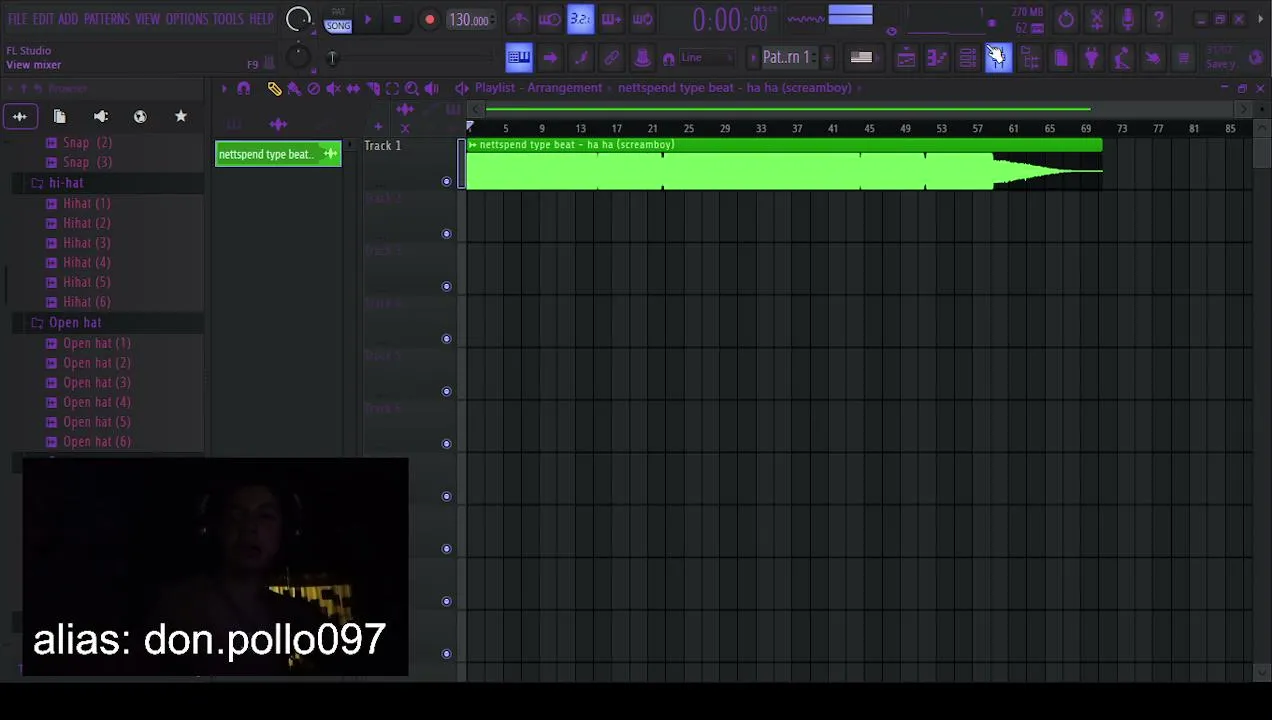Select nettspend type beat in clip picker
This screenshot has width=1272, height=720.
click(x=278, y=154)
